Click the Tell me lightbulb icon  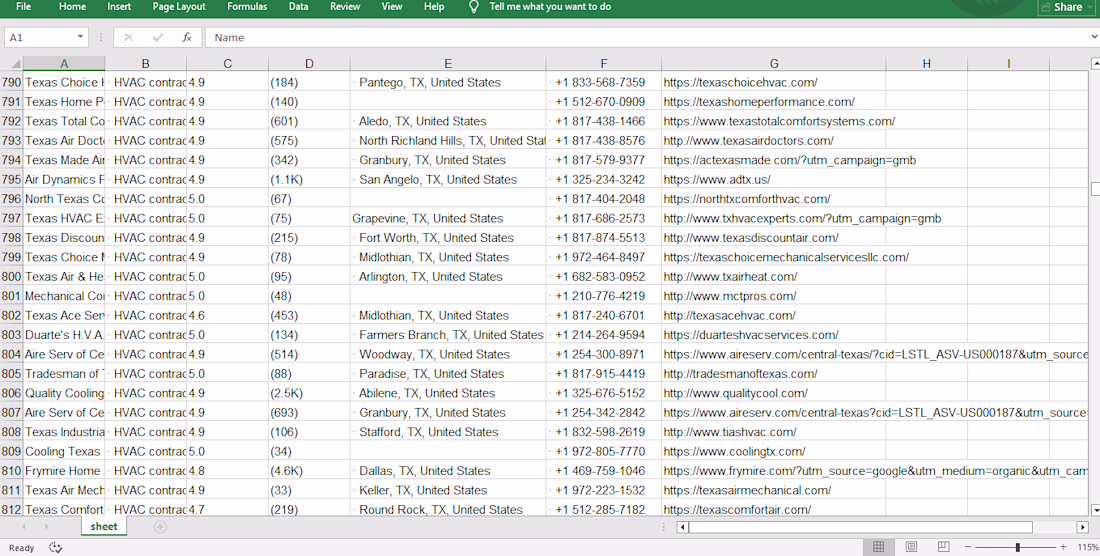[x=474, y=7]
